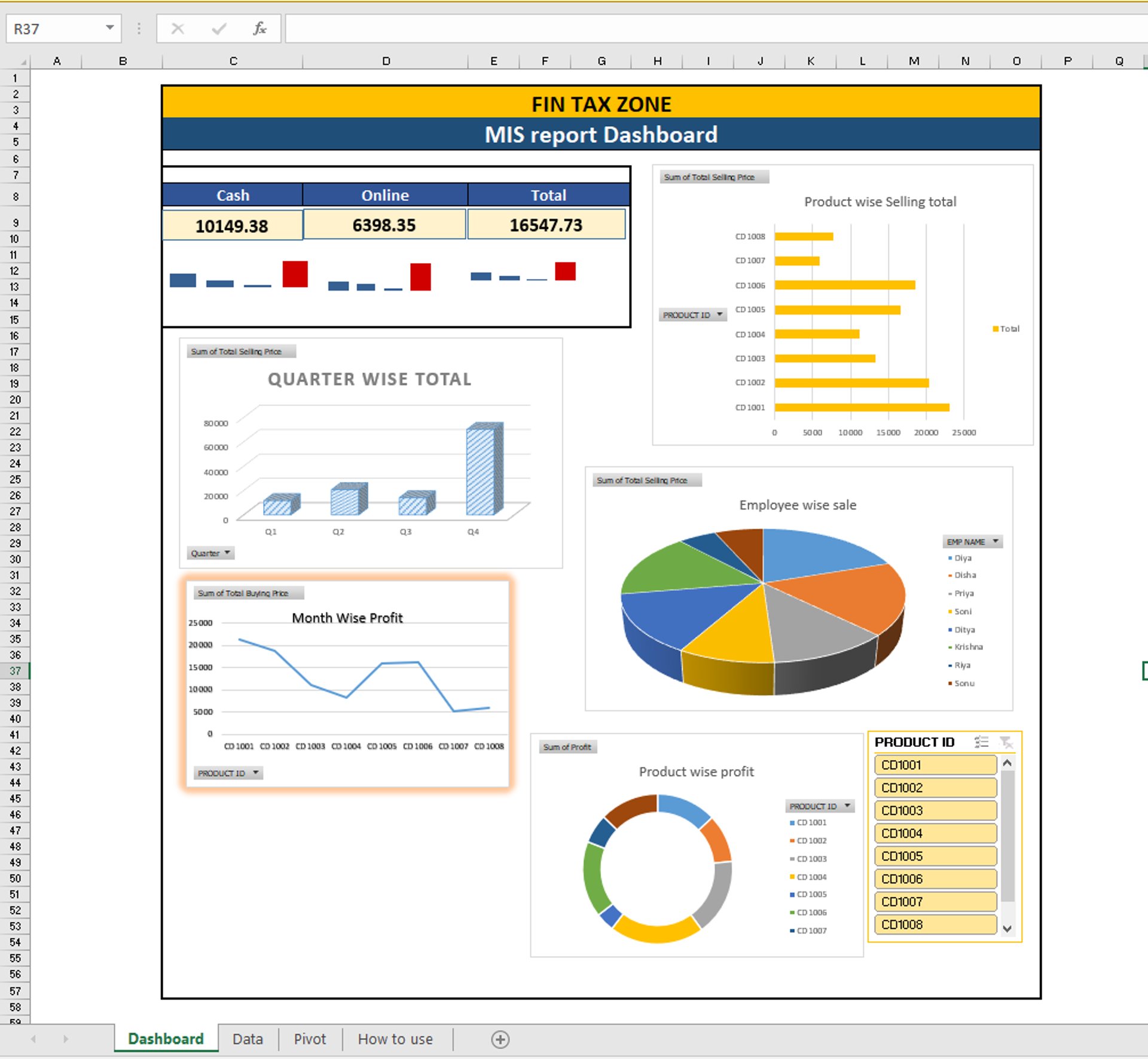Select CD1003 in the slicer
Viewport: 1148px width, 1059px height.
click(x=935, y=811)
